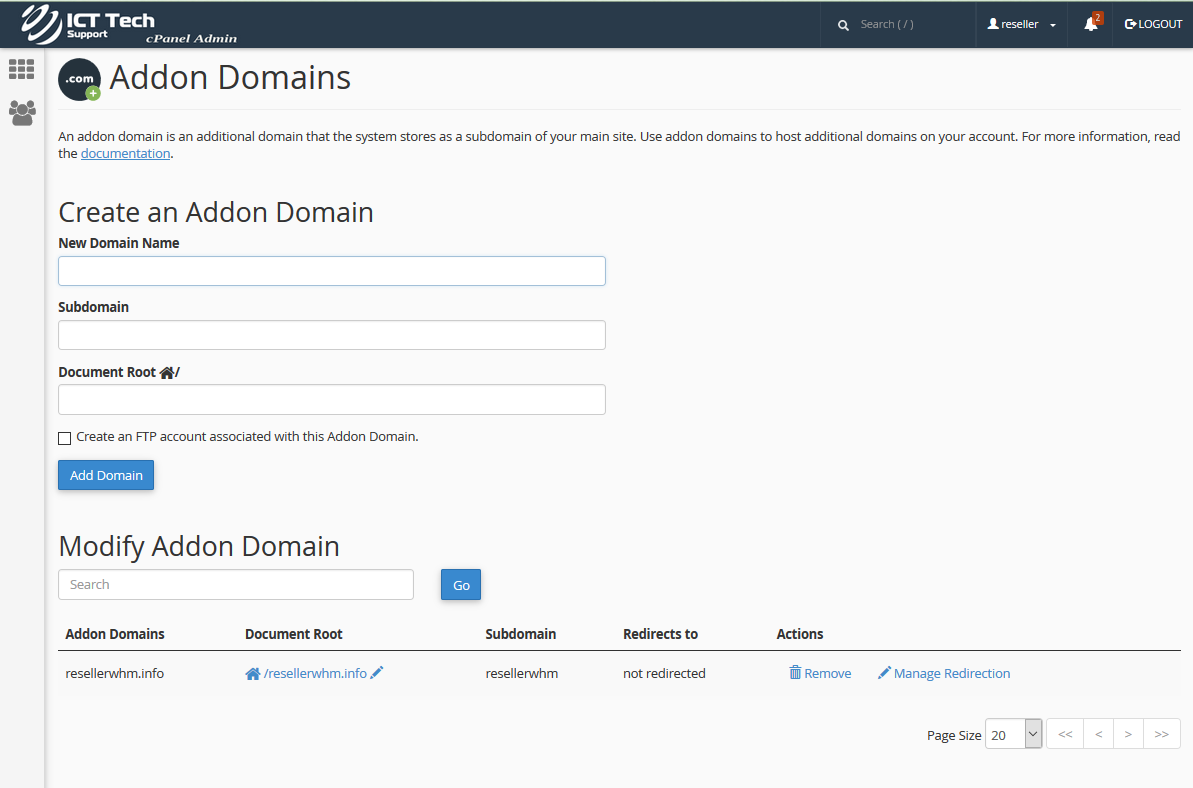The height and width of the screenshot is (788, 1193).
Task: Click Remove for resellerwhm.info
Action: pos(820,674)
